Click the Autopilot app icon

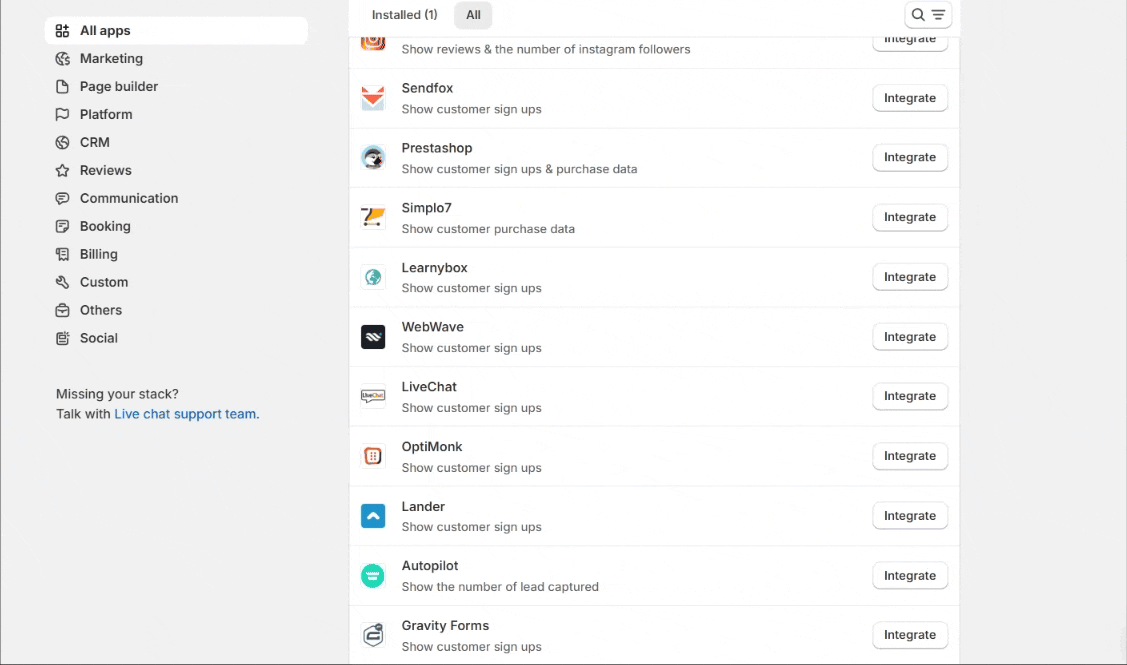373,575
